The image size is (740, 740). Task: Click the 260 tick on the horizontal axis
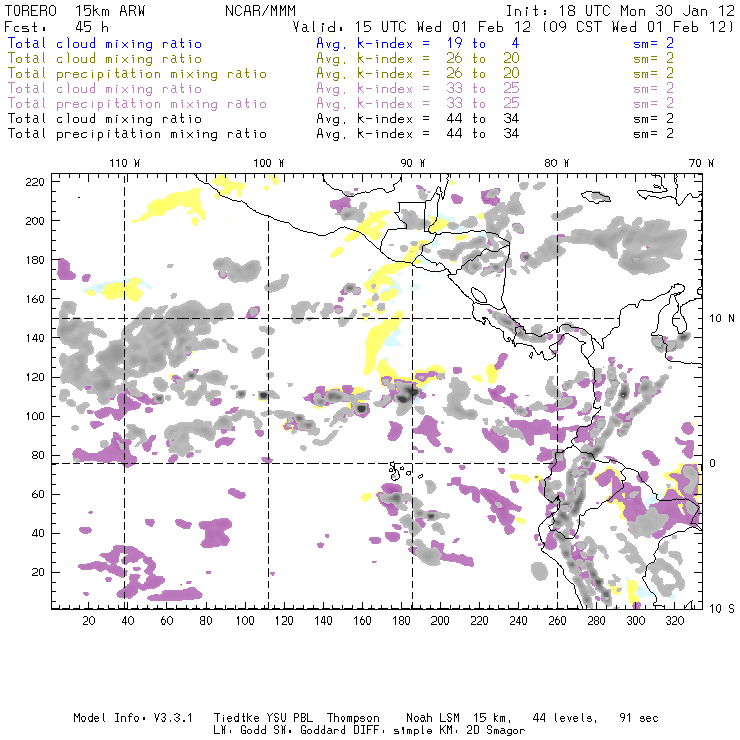click(557, 621)
